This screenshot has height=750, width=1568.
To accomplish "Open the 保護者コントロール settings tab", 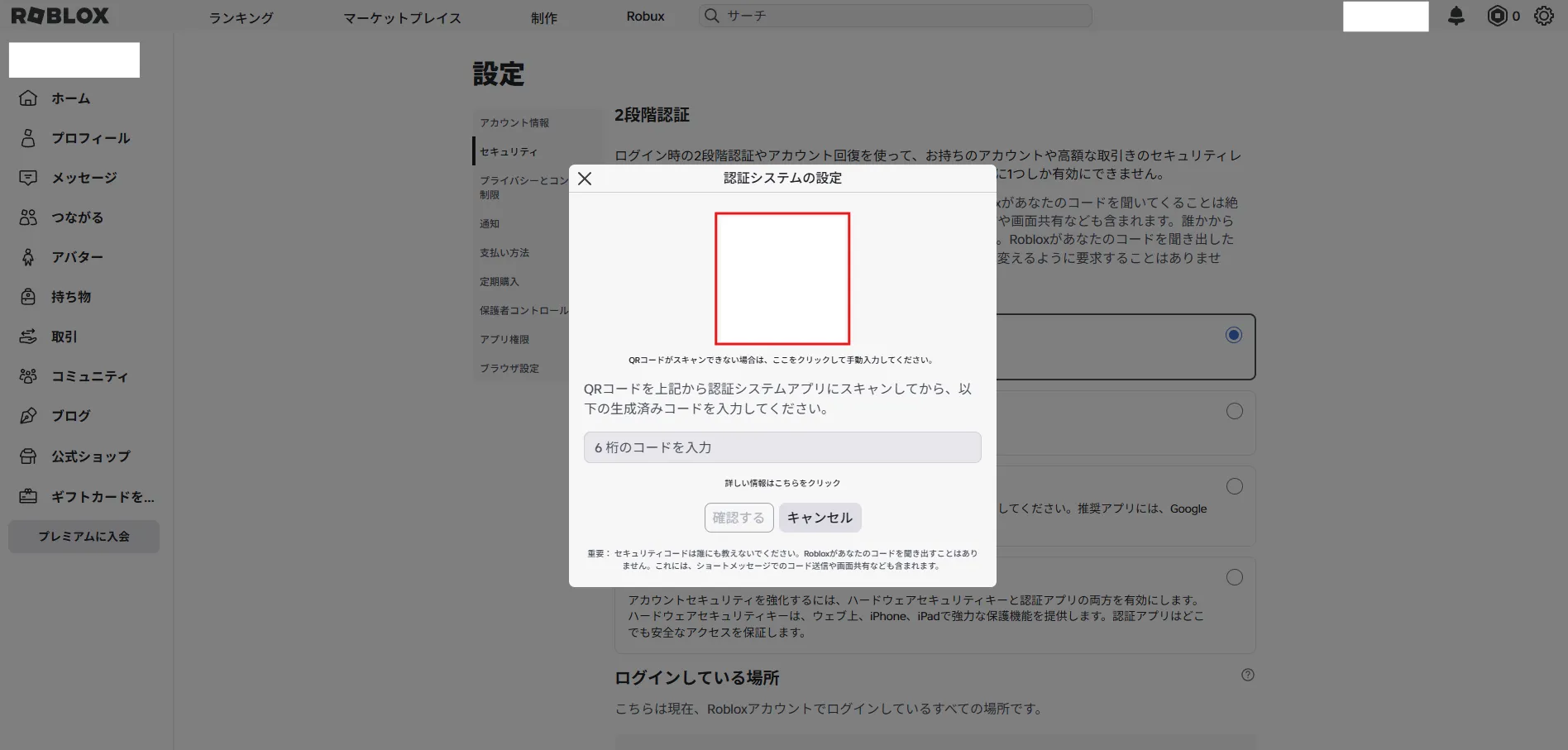I will (x=524, y=310).
